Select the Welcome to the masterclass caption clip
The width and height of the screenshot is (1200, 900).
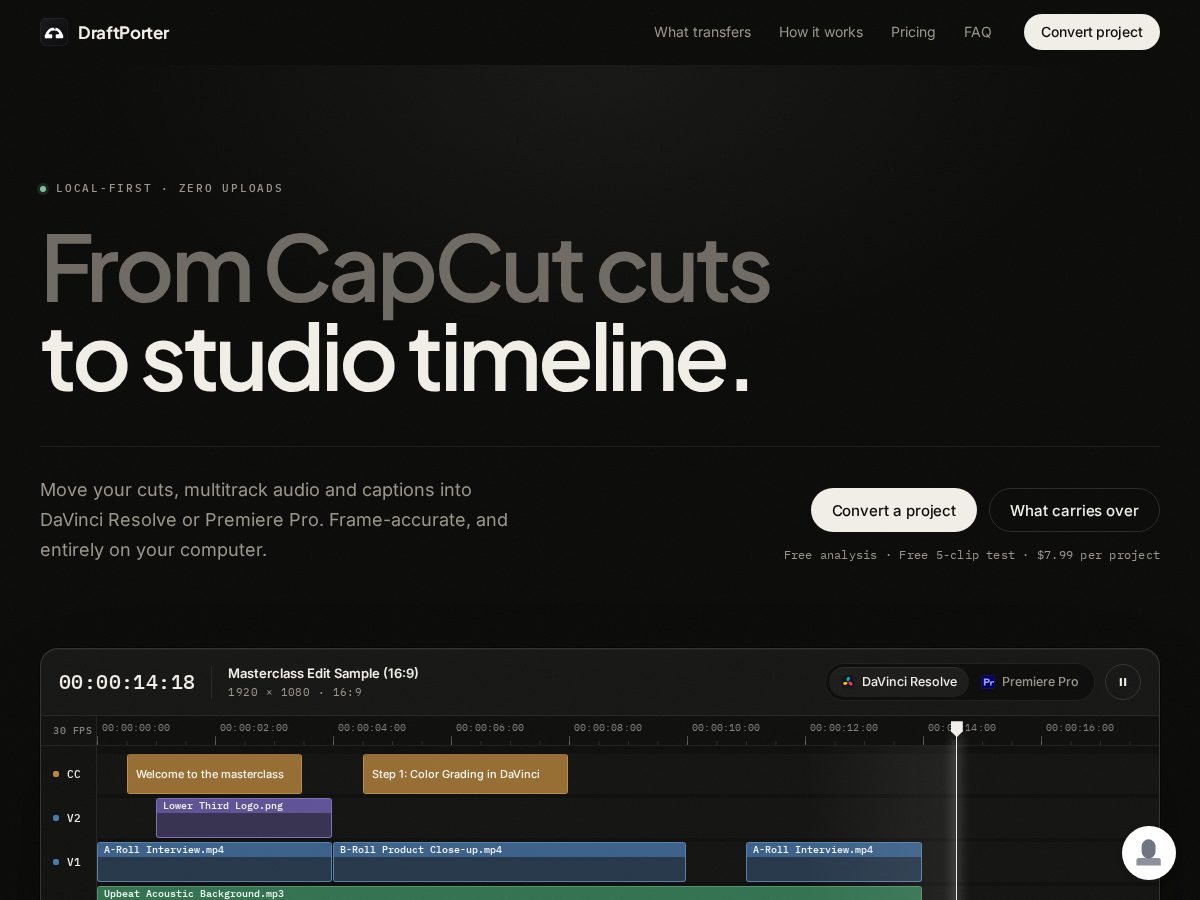214,774
